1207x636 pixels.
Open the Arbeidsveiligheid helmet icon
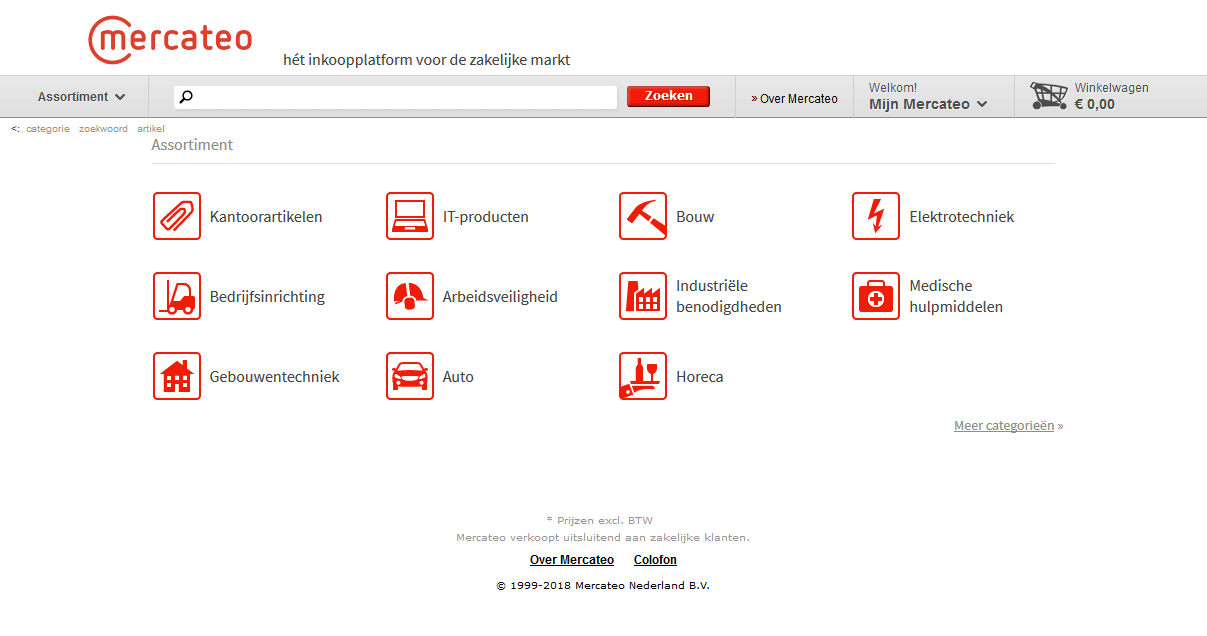tap(410, 296)
